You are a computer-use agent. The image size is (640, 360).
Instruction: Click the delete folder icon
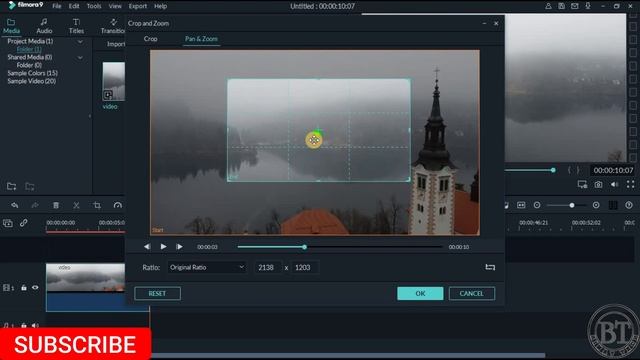point(30,187)
